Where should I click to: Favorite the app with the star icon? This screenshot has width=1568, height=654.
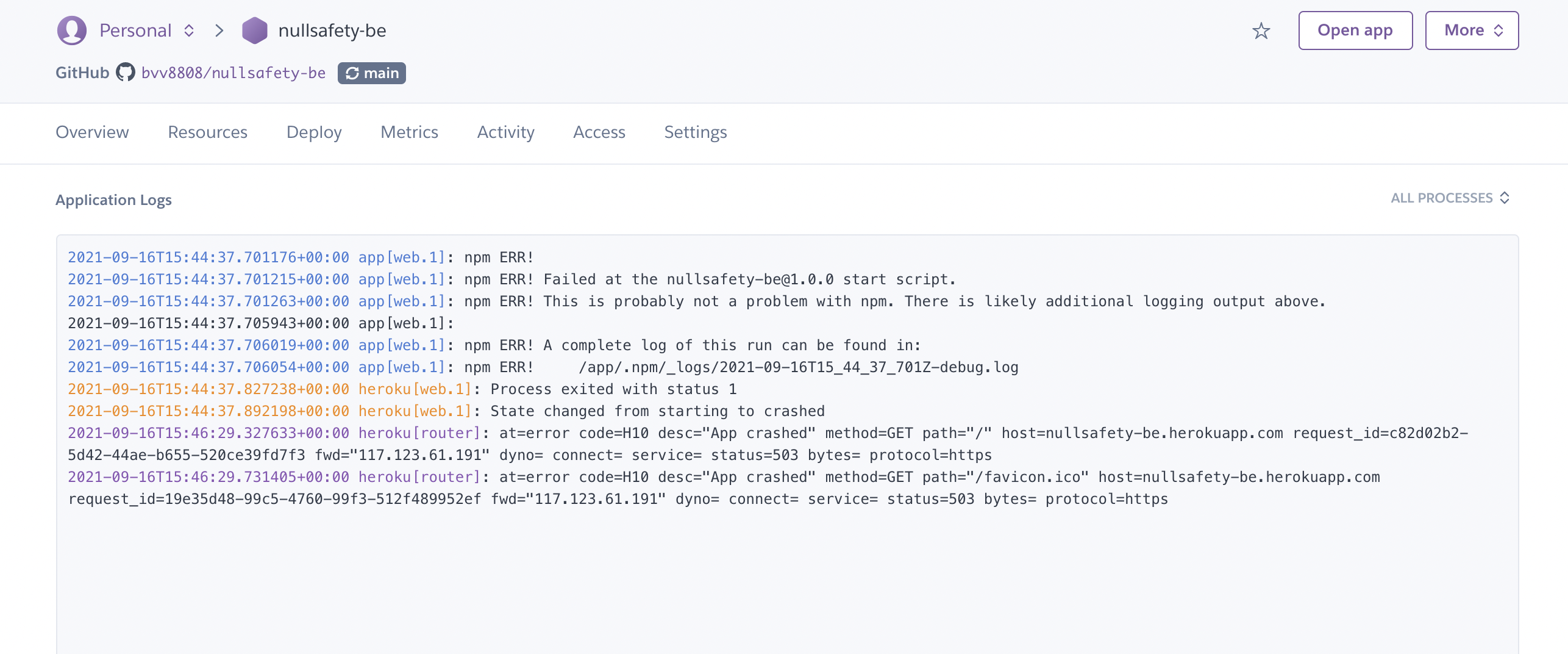pyautogui.click(x=1261, y=31)
